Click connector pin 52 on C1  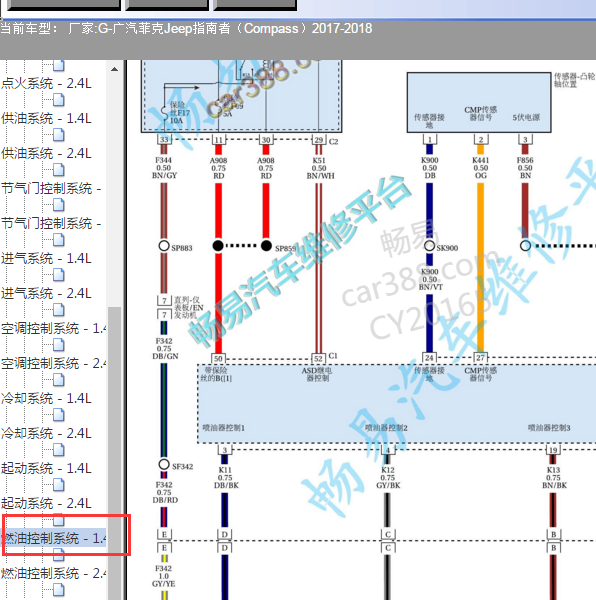tap(318, 359)
